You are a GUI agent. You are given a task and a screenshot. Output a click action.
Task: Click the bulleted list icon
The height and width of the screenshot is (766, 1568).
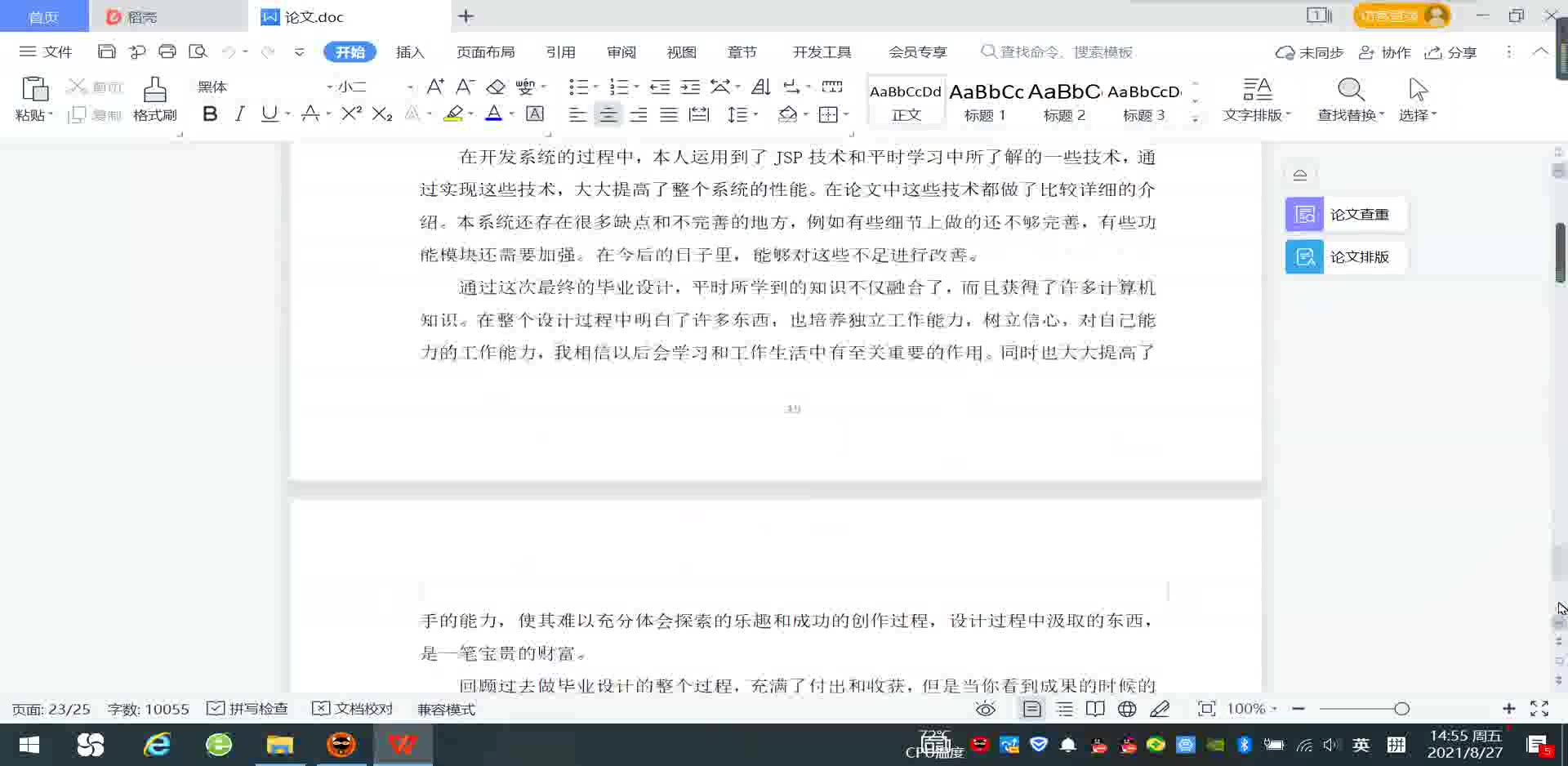point(578,87)
